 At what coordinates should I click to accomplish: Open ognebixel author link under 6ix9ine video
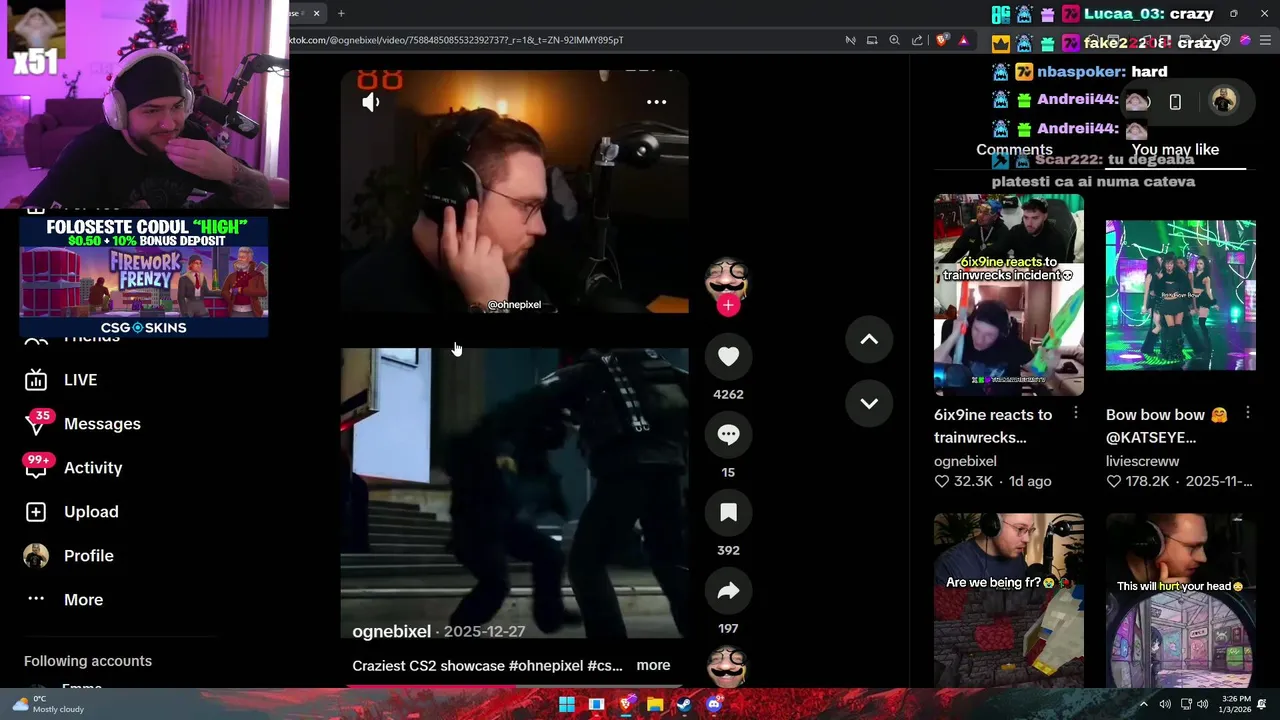[x=965, y=462]
